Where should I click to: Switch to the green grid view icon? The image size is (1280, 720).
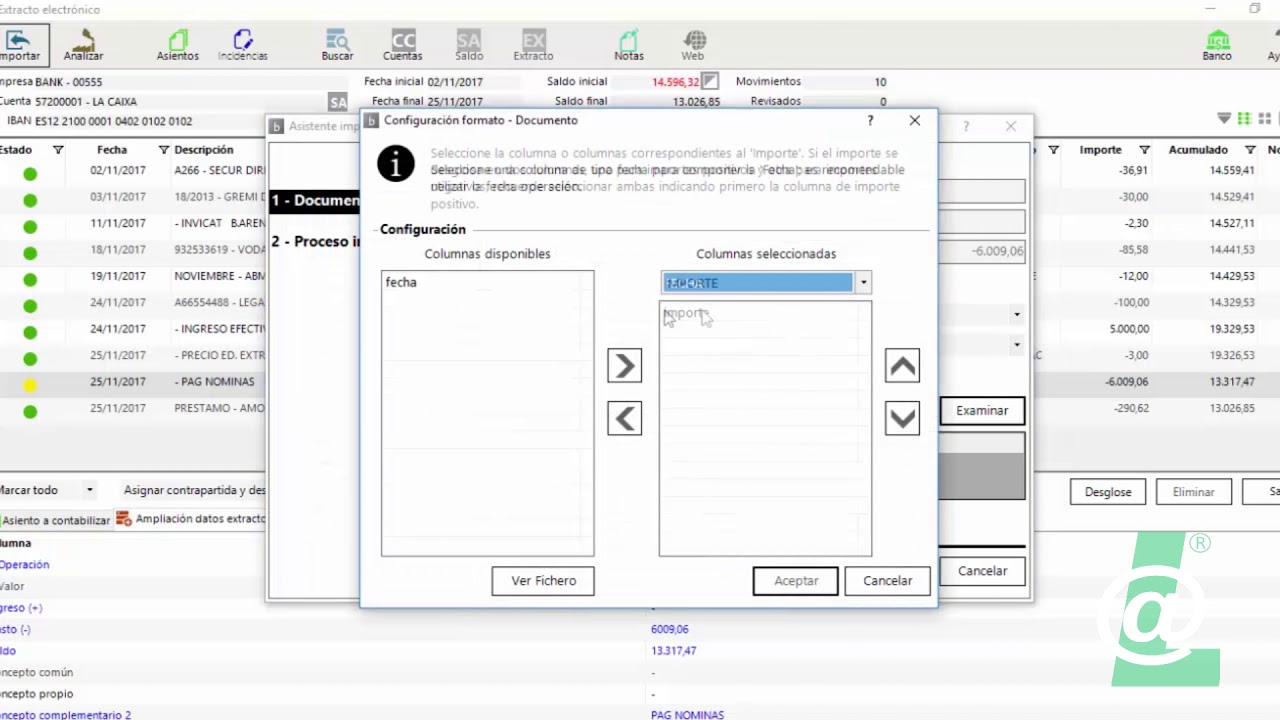1245,118
